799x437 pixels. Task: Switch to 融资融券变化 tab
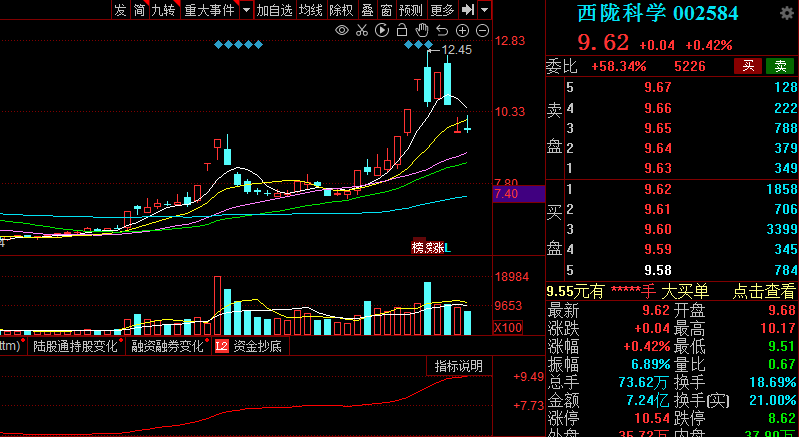(167, 346)
